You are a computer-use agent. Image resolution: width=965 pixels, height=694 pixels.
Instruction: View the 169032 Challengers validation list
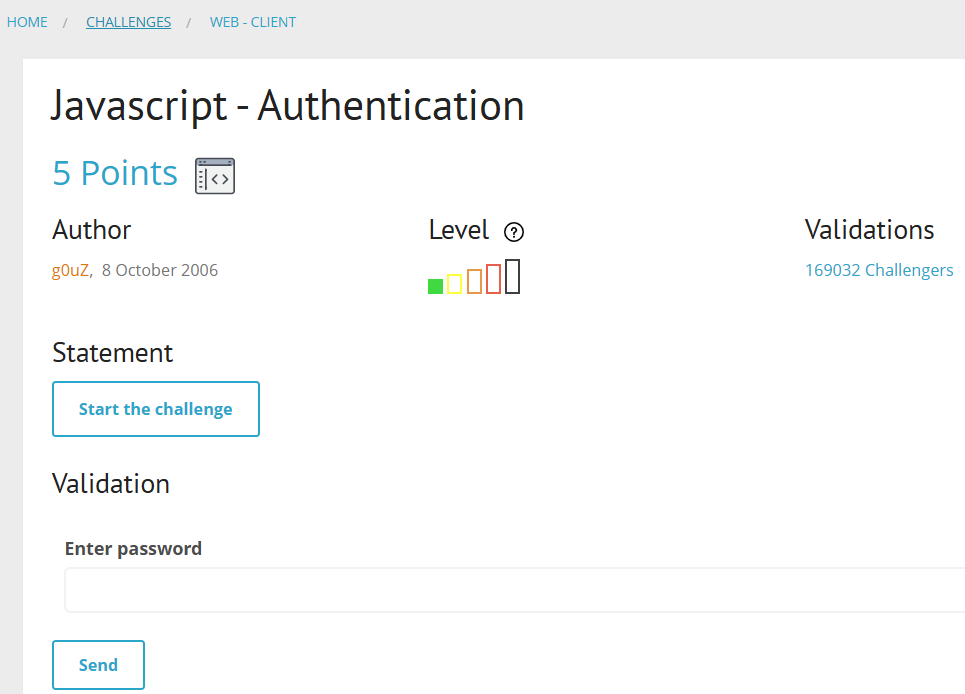878,269
